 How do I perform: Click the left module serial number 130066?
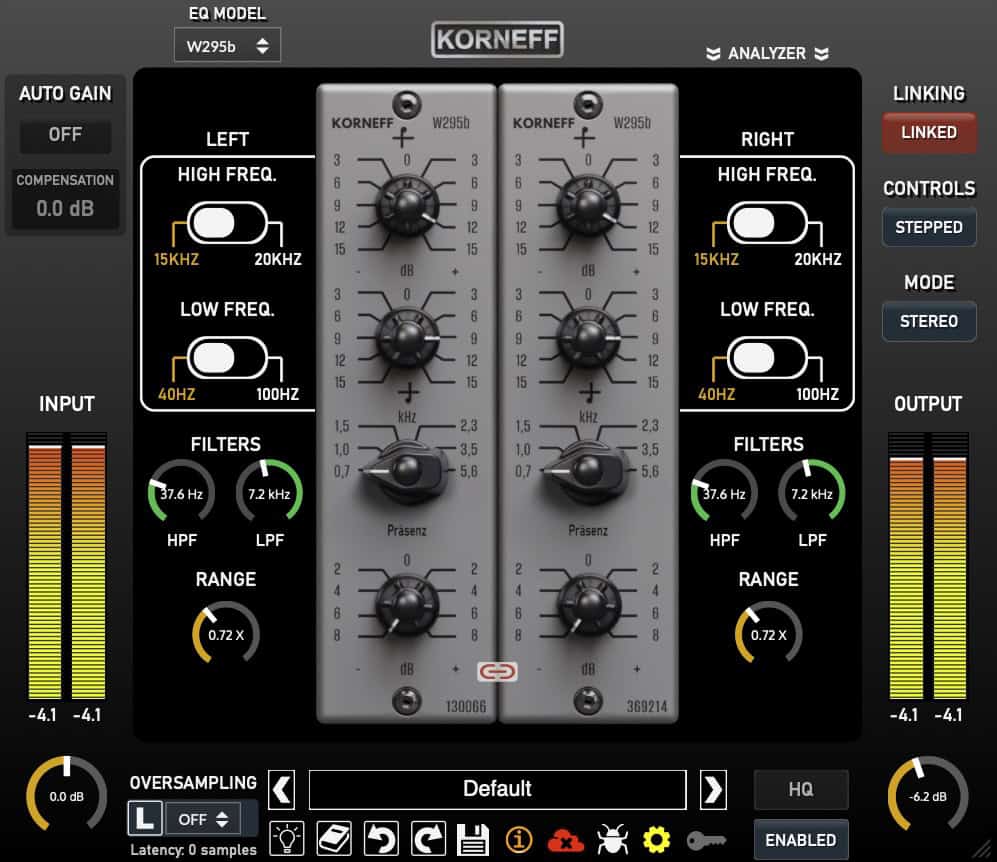465,706
